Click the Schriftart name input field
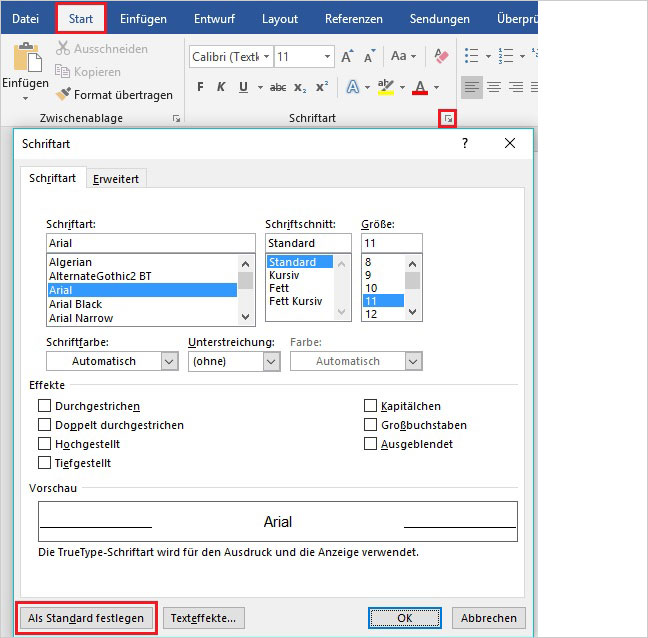 tap(151, 243)
